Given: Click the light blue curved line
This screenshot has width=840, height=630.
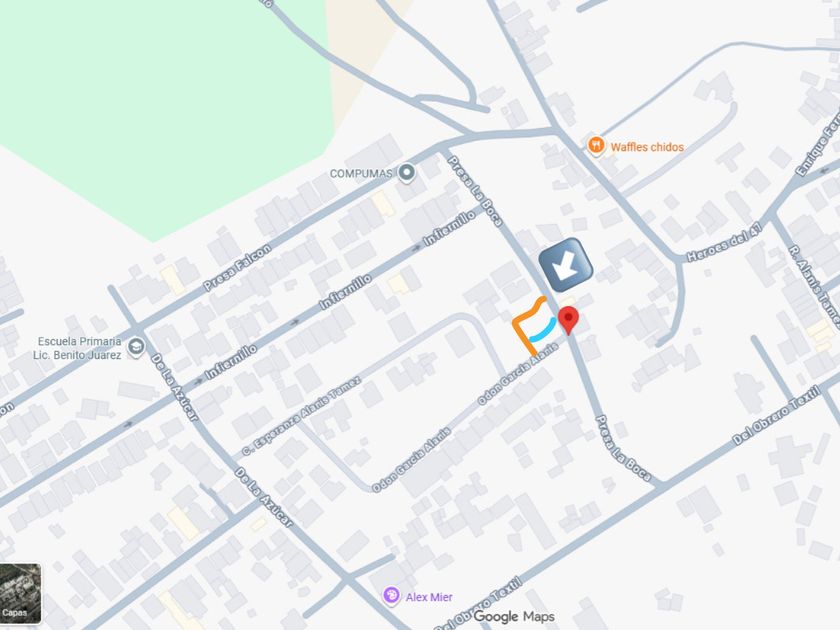Looking at the screenshot, I should 543,331.
